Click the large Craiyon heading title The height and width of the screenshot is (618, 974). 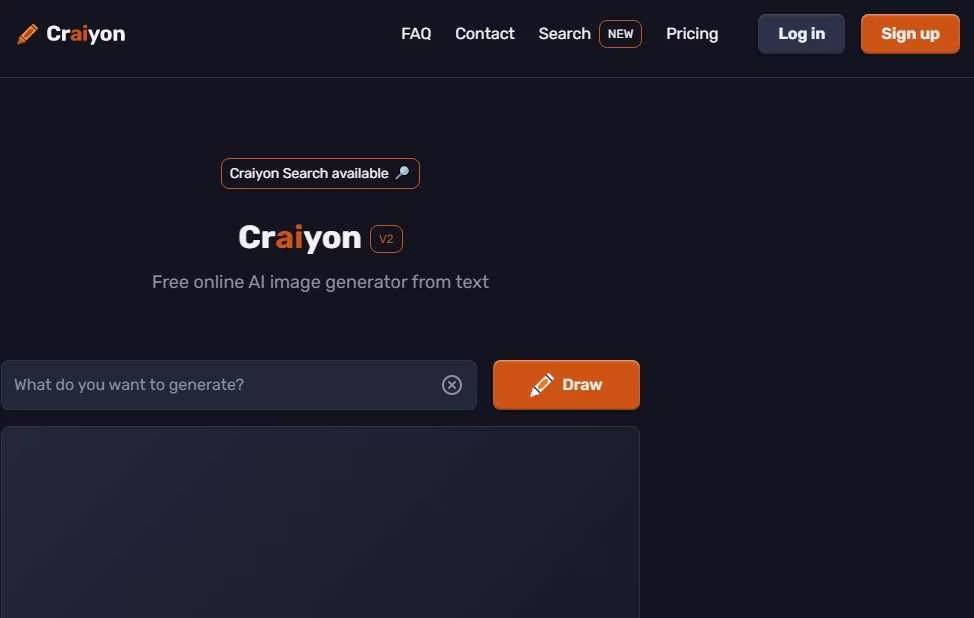(299, 238)
